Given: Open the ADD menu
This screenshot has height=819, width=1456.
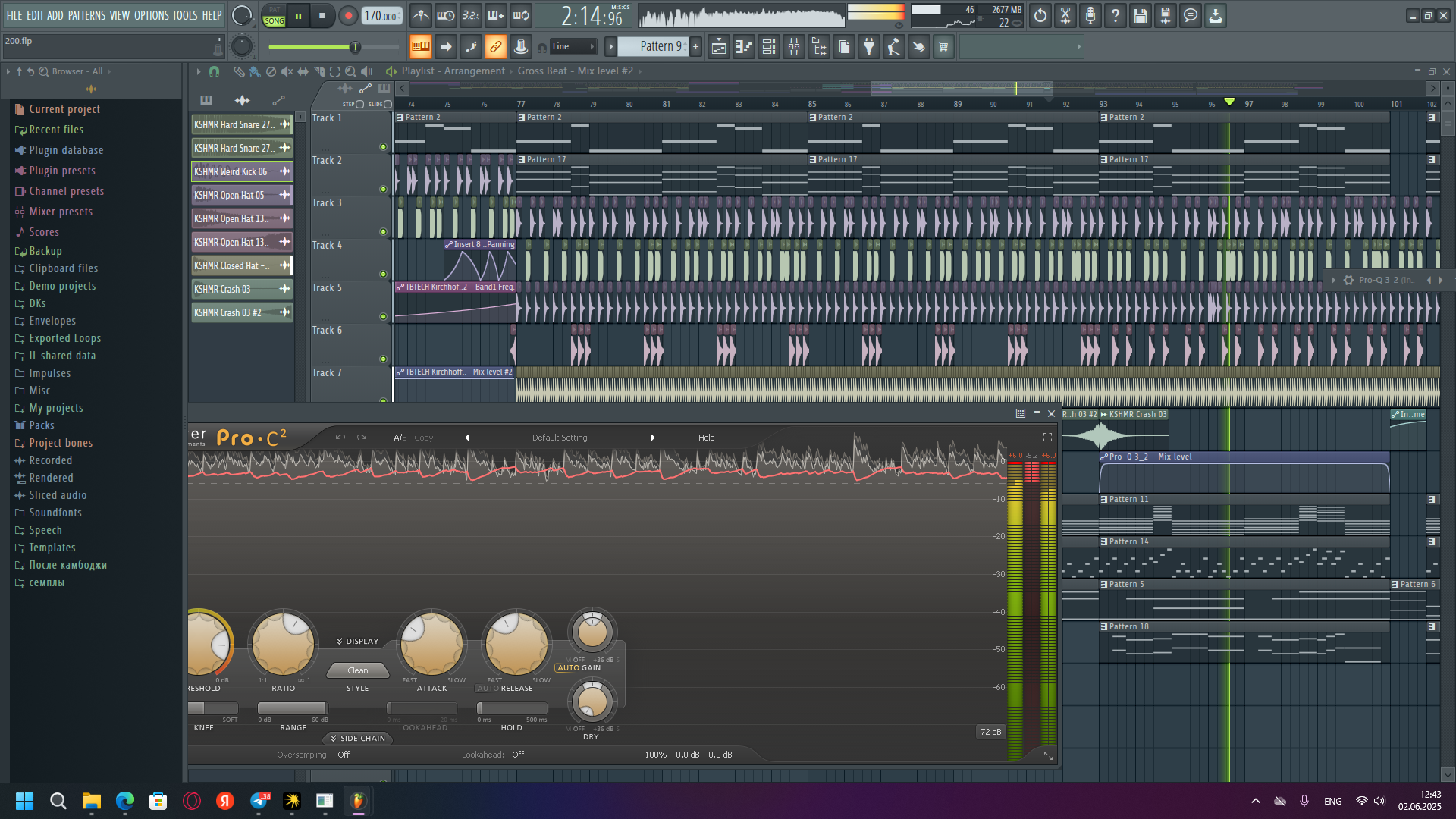Looking at the screenshot, I should pyautogui.click(x=55, y=15).
